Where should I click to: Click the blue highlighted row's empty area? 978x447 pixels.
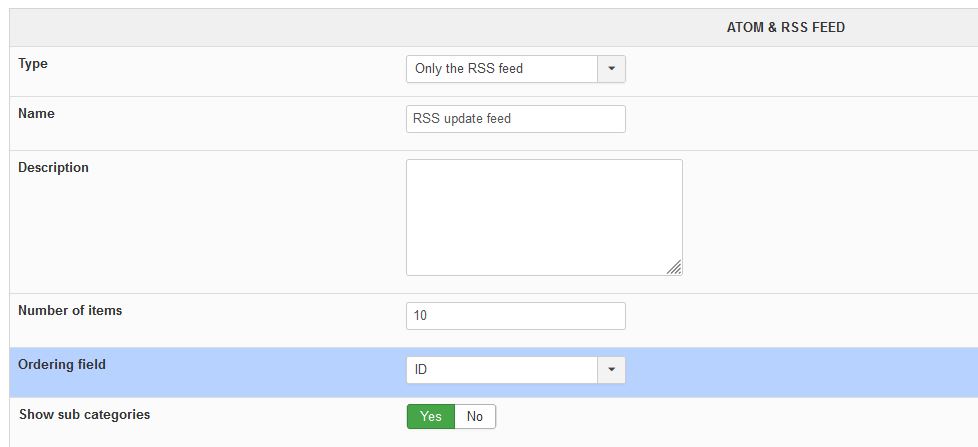click(x=800, y=372)
